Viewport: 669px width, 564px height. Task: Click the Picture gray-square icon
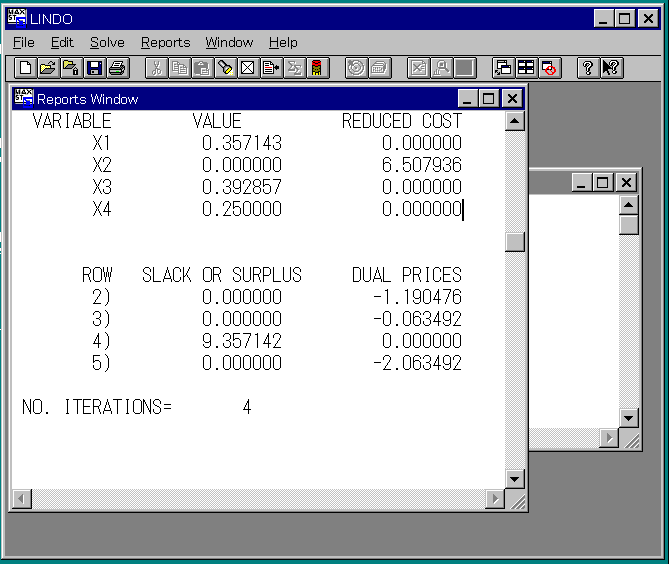coord(465,68)
